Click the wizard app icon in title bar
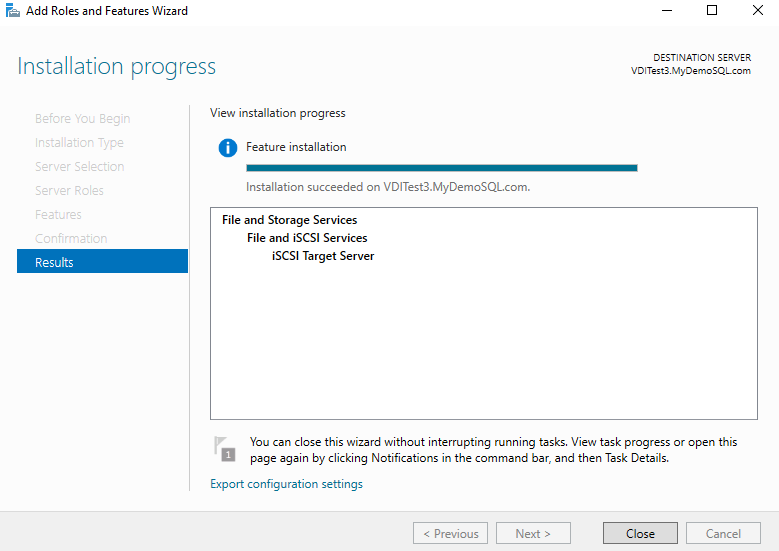 point(12,10)
